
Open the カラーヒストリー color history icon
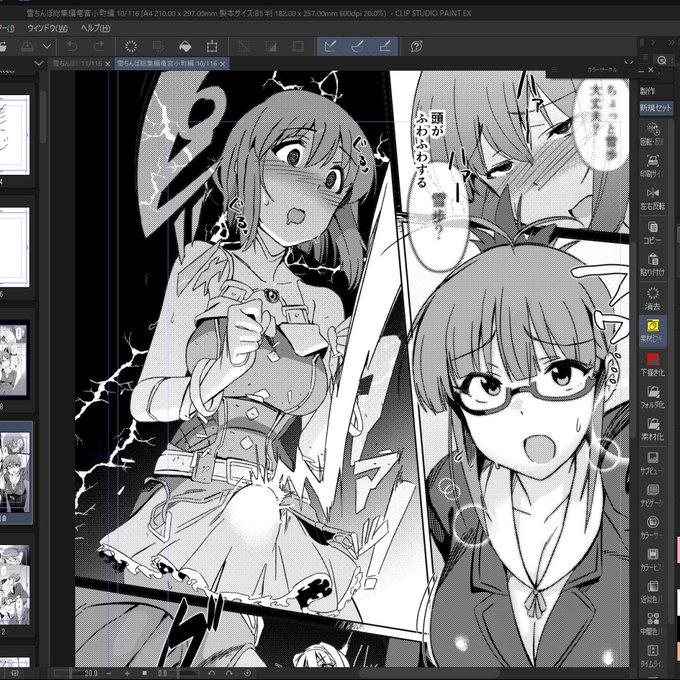point(652,559)
